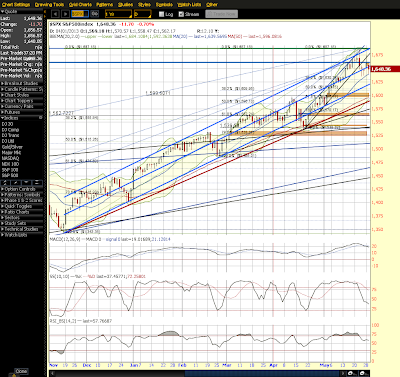Screen dimensions: 400x377
Task: Click third down-arrow icon above Option Controls
Action: coord(26,183)
